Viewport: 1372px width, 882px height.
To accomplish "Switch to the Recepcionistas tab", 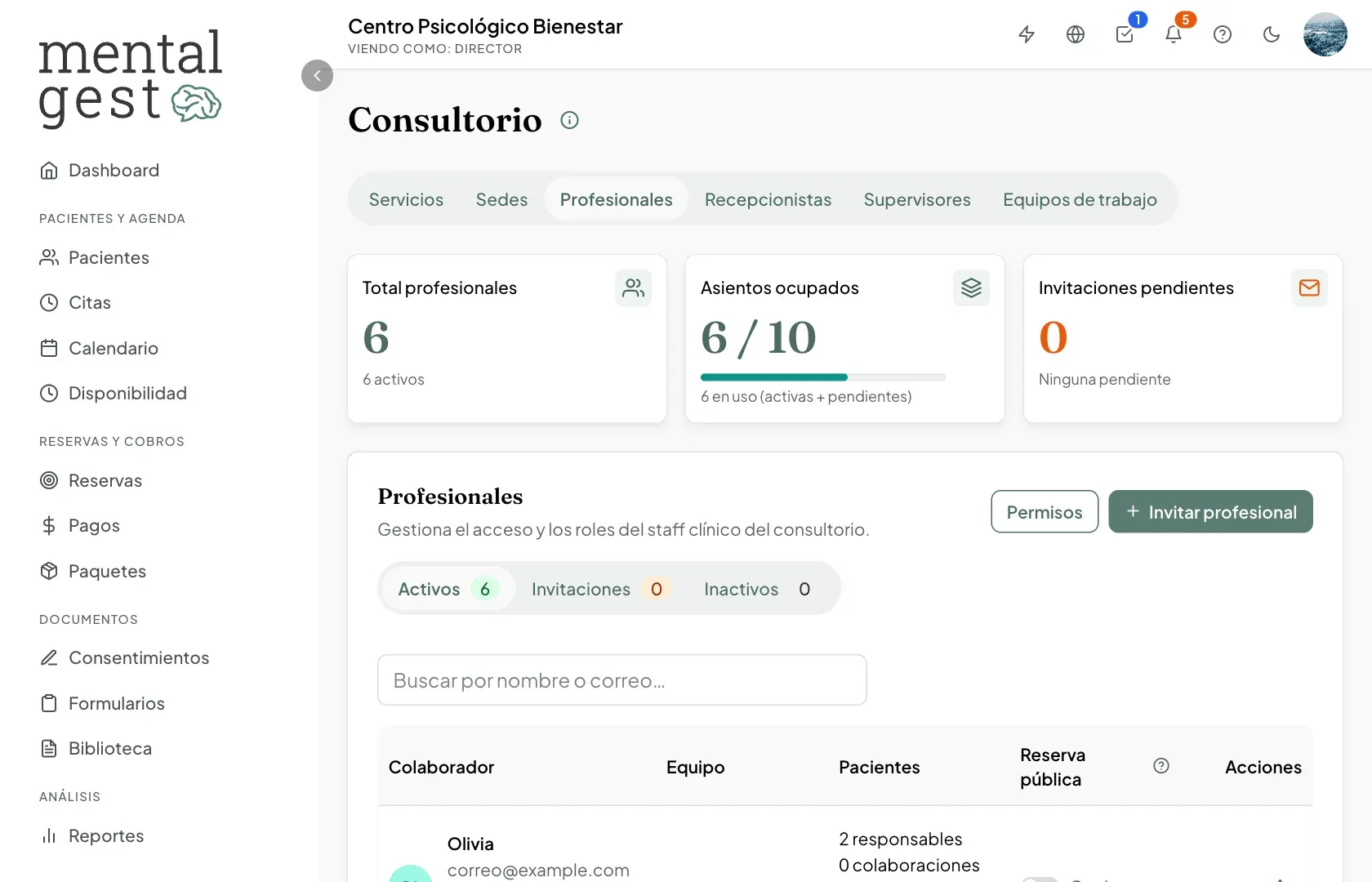I will (768, 199).
